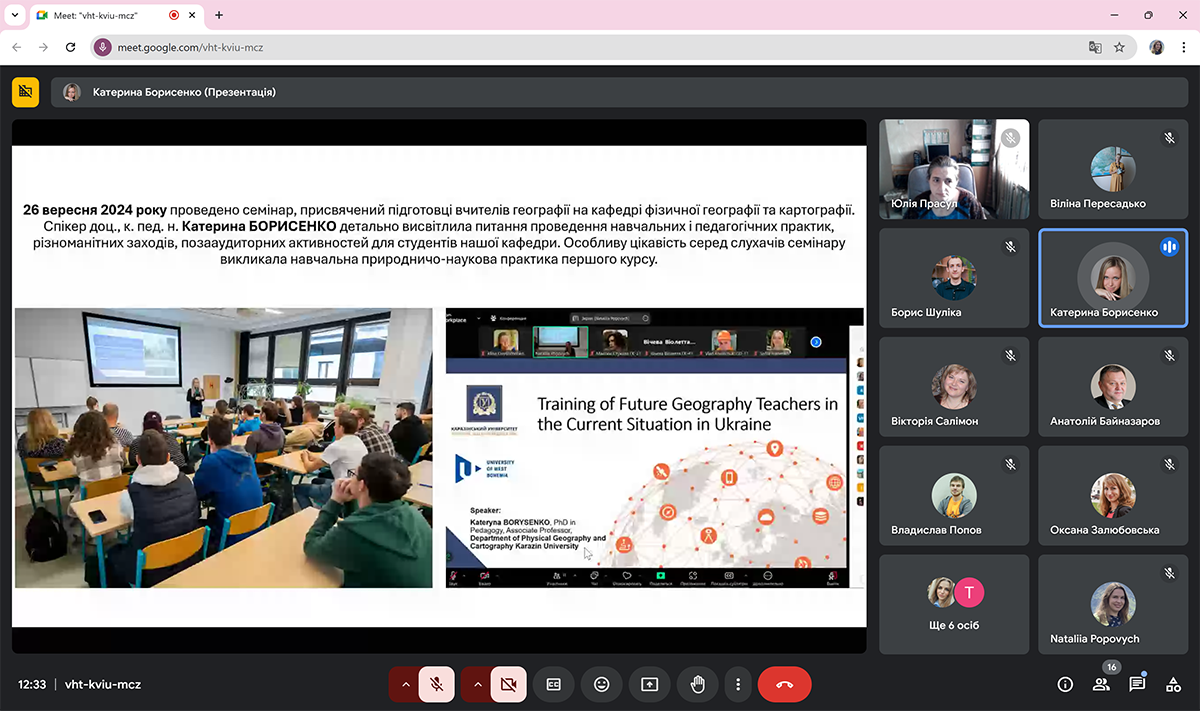
Task: Click the raise hand icon
Action: (x=697, y=684)
